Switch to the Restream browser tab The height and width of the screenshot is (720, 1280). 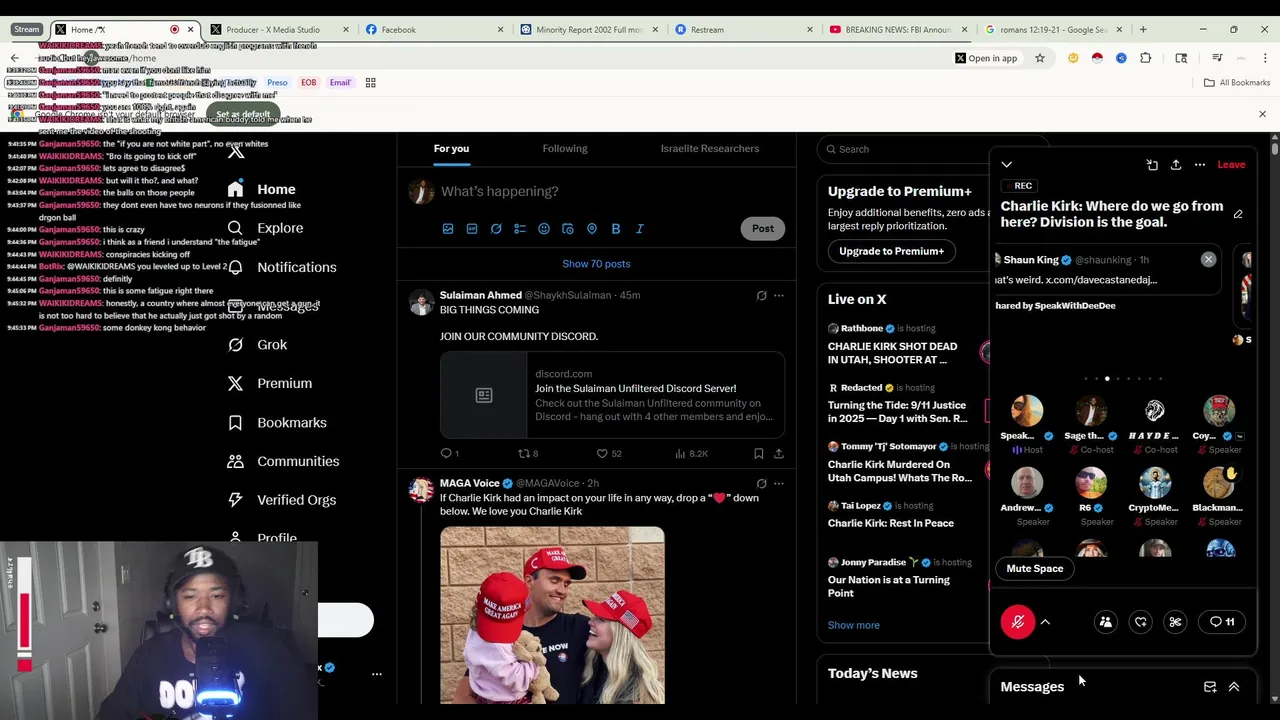click(x=744, y=30)
